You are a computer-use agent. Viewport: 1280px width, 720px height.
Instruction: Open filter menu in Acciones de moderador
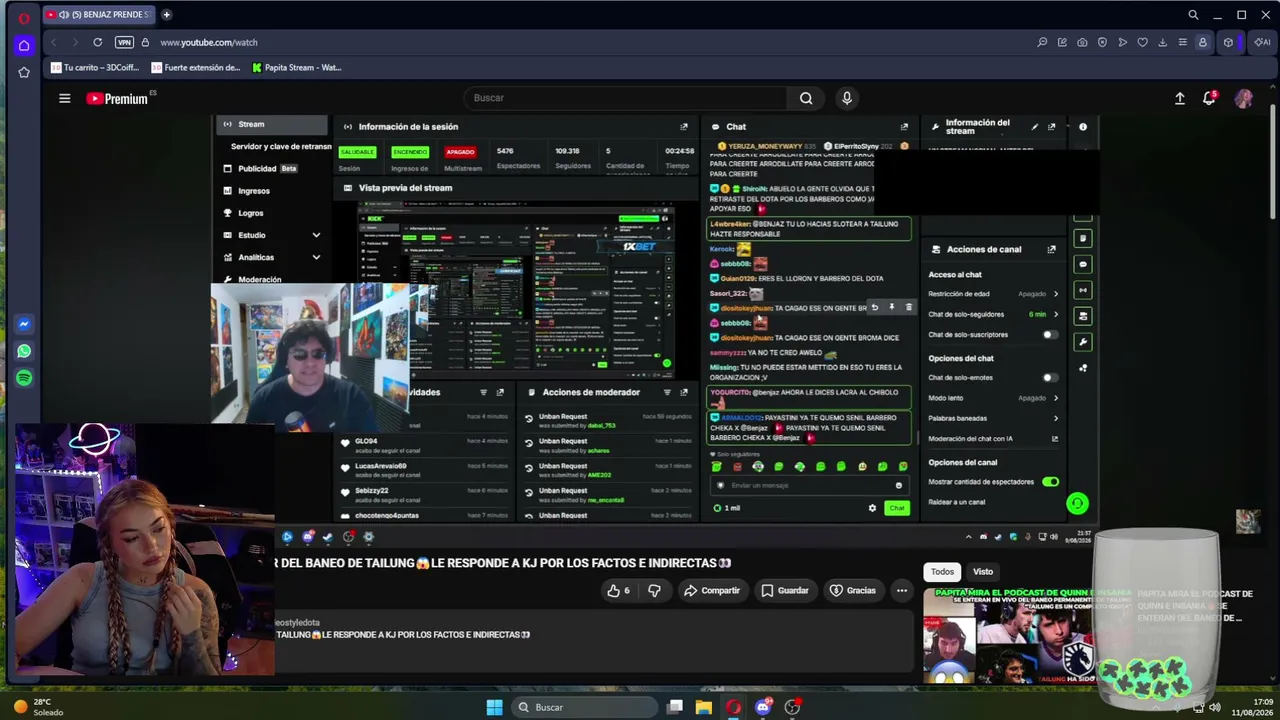pos(667,392)
